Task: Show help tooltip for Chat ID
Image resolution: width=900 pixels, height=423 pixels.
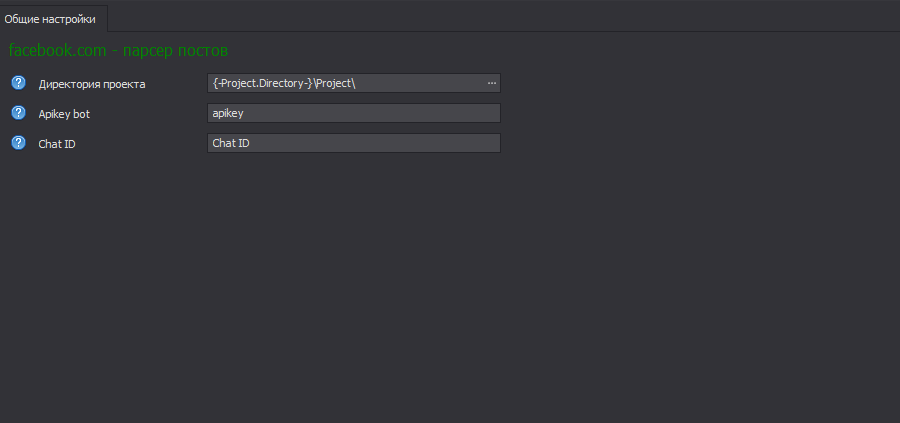Action: click(18, 143)
